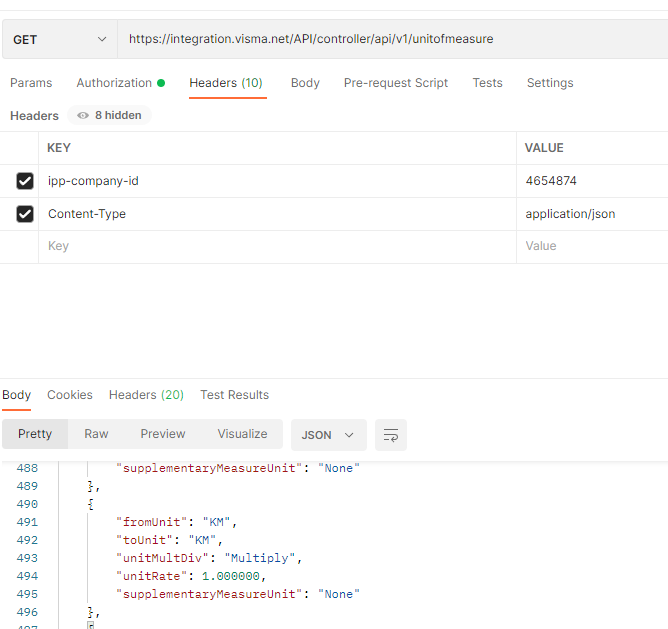Open the GET method dropdown
This screenshot has width=668, height=629.
pyautogui.click(x=60, y=39)
